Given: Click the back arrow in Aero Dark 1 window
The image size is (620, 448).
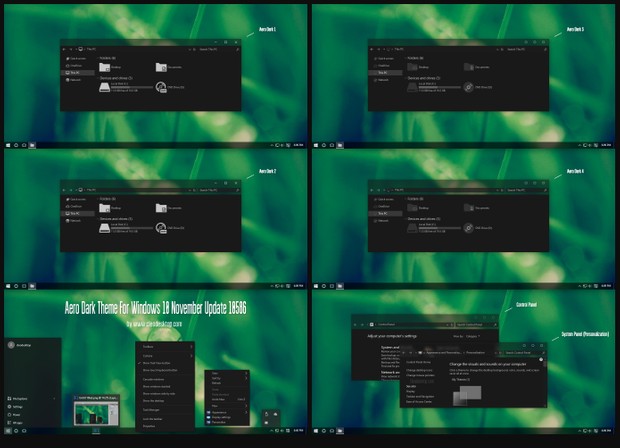Looking at the screenshot, I should click(64, 49).
